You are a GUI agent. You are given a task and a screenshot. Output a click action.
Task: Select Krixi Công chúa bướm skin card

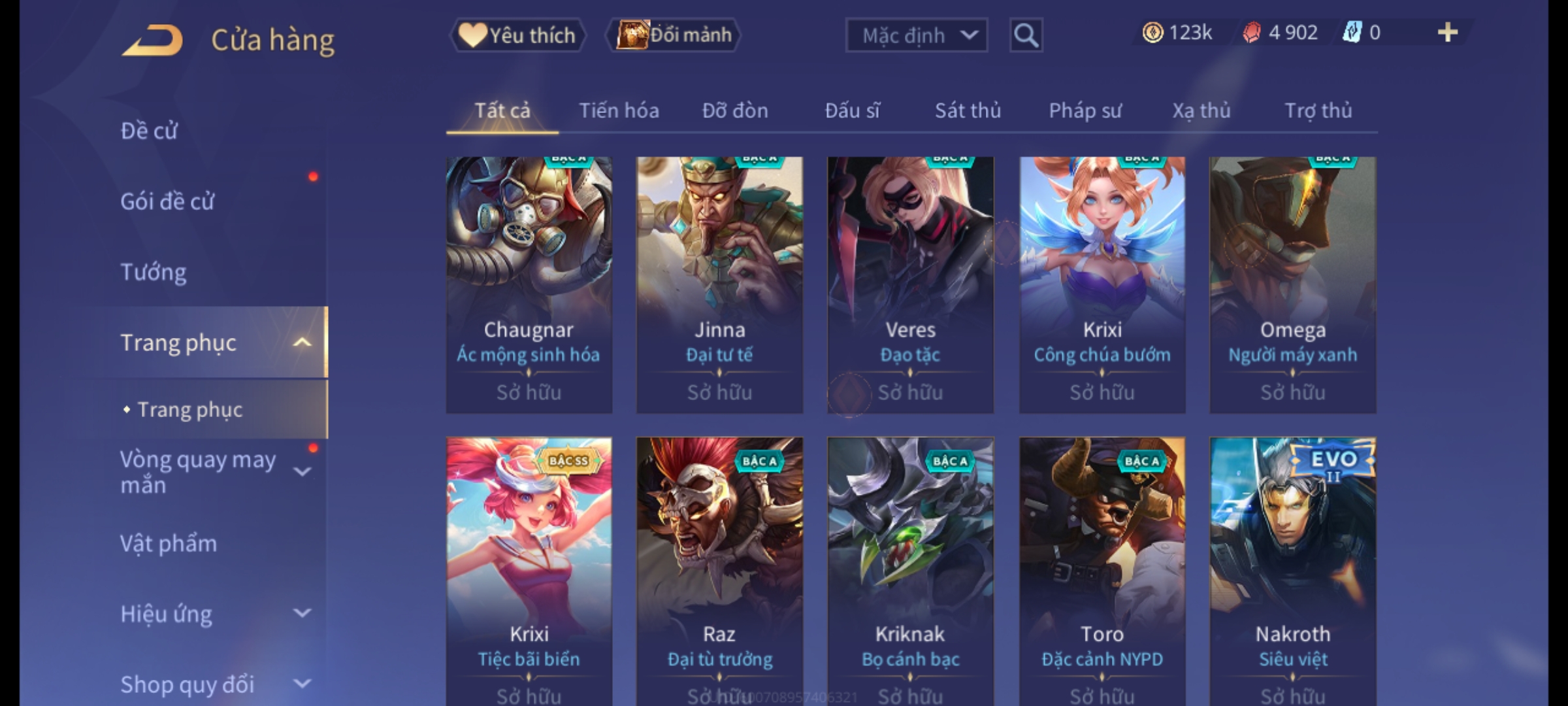(x=1102, y=285)
